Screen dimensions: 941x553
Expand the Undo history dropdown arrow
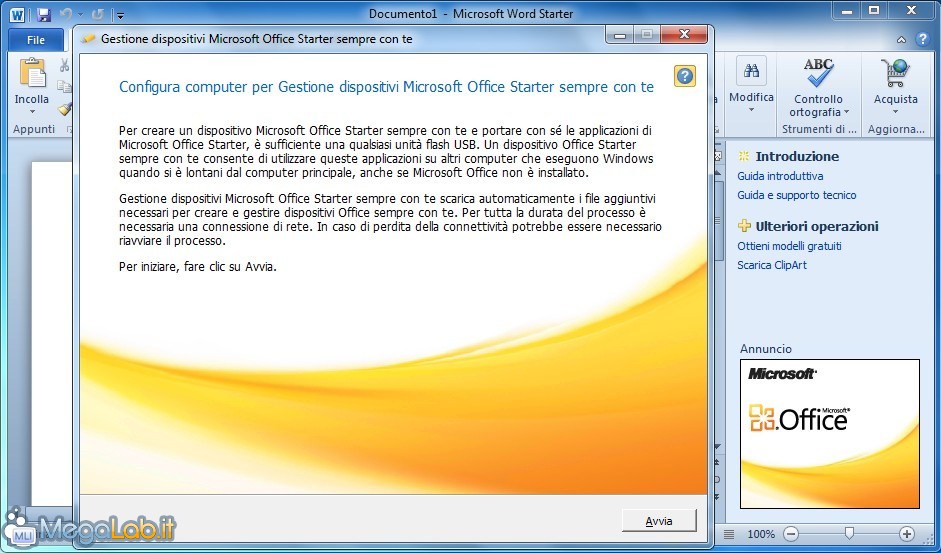coord(80,14)
